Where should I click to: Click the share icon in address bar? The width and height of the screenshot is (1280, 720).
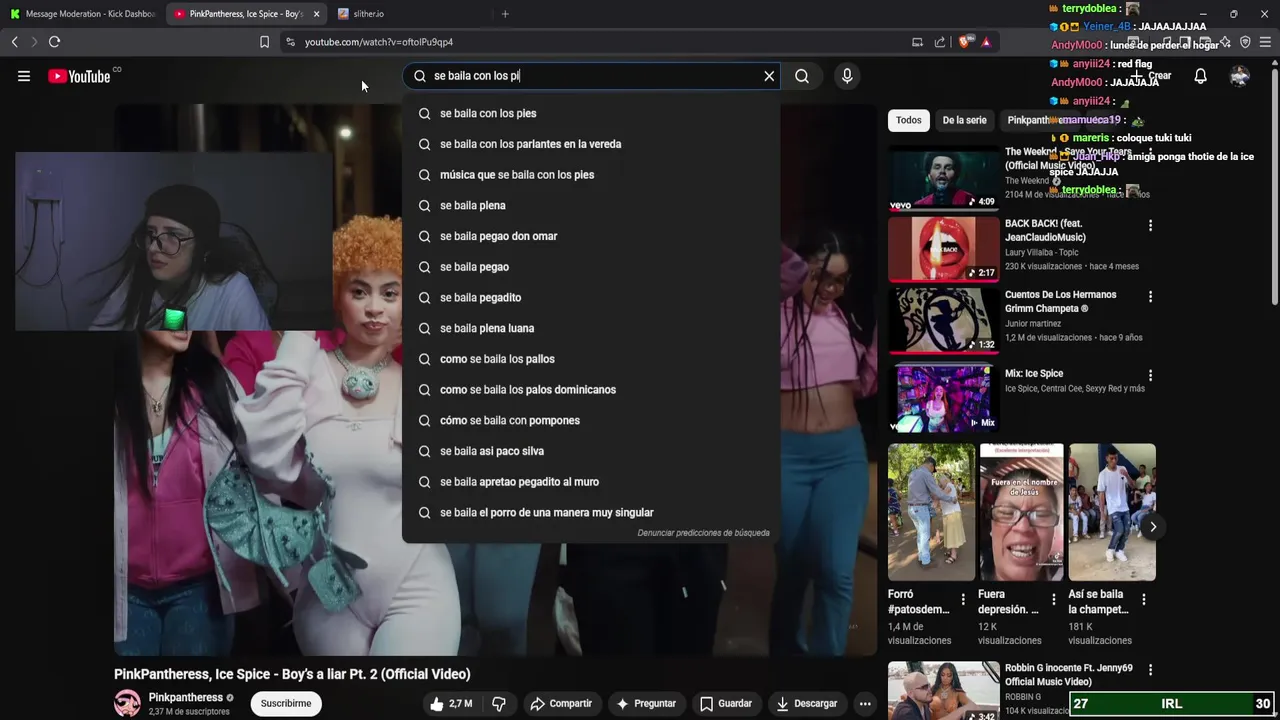[940, 42]
